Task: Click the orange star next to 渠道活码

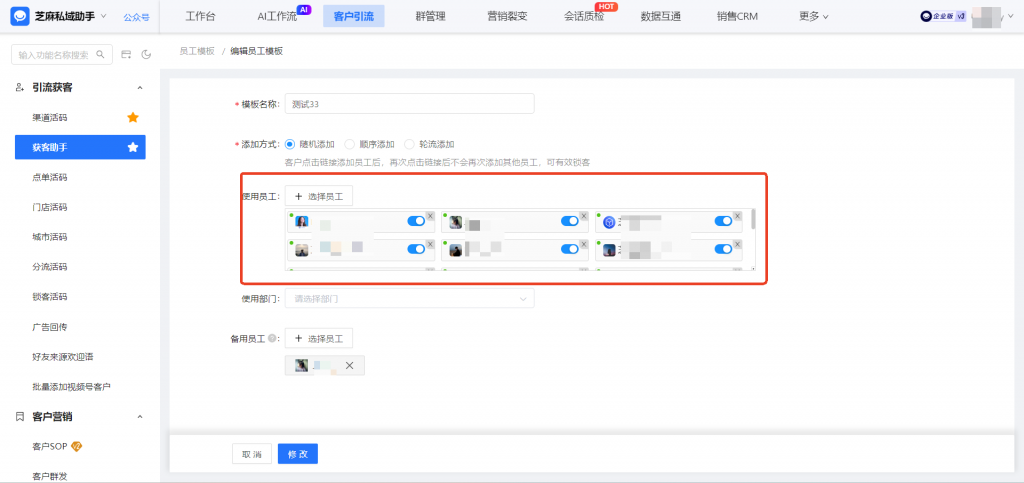Action: [x=133, y=117]
